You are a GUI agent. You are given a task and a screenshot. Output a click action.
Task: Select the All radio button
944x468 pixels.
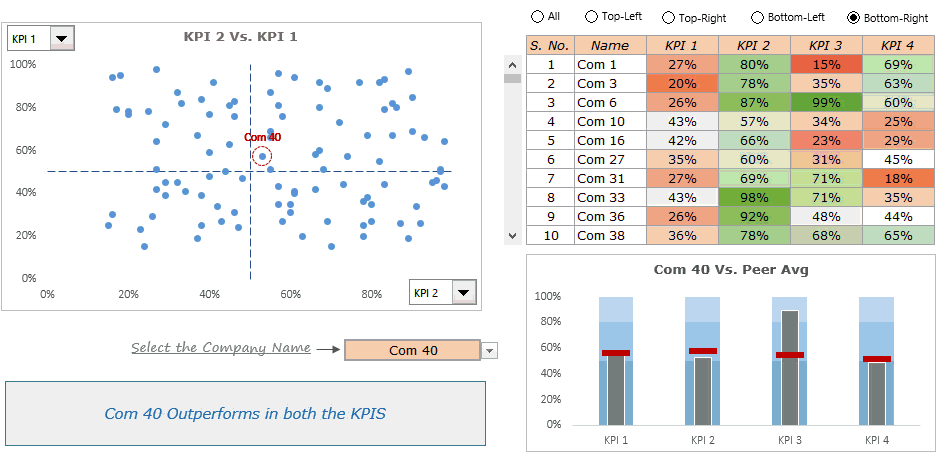click(538, 17)
